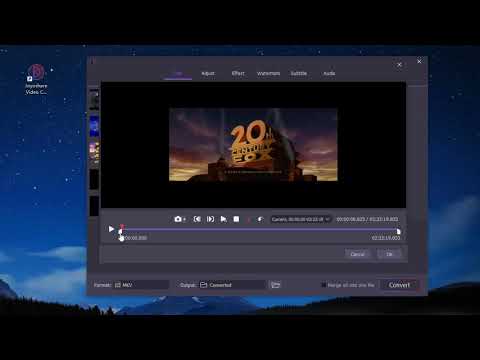
Task: Switch to the Trim tab
Action: click(178, 73)
